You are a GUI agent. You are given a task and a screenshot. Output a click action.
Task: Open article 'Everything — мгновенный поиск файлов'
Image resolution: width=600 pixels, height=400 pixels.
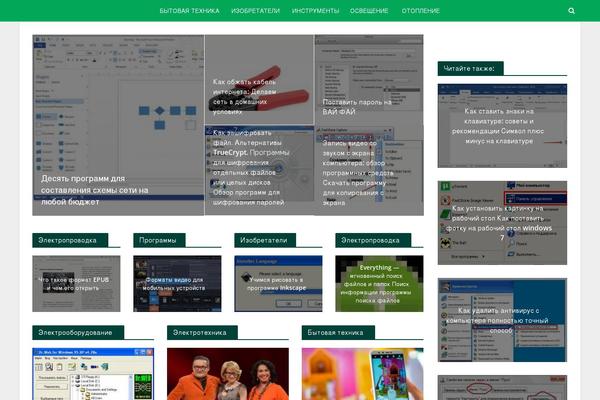tap(379, 284)
